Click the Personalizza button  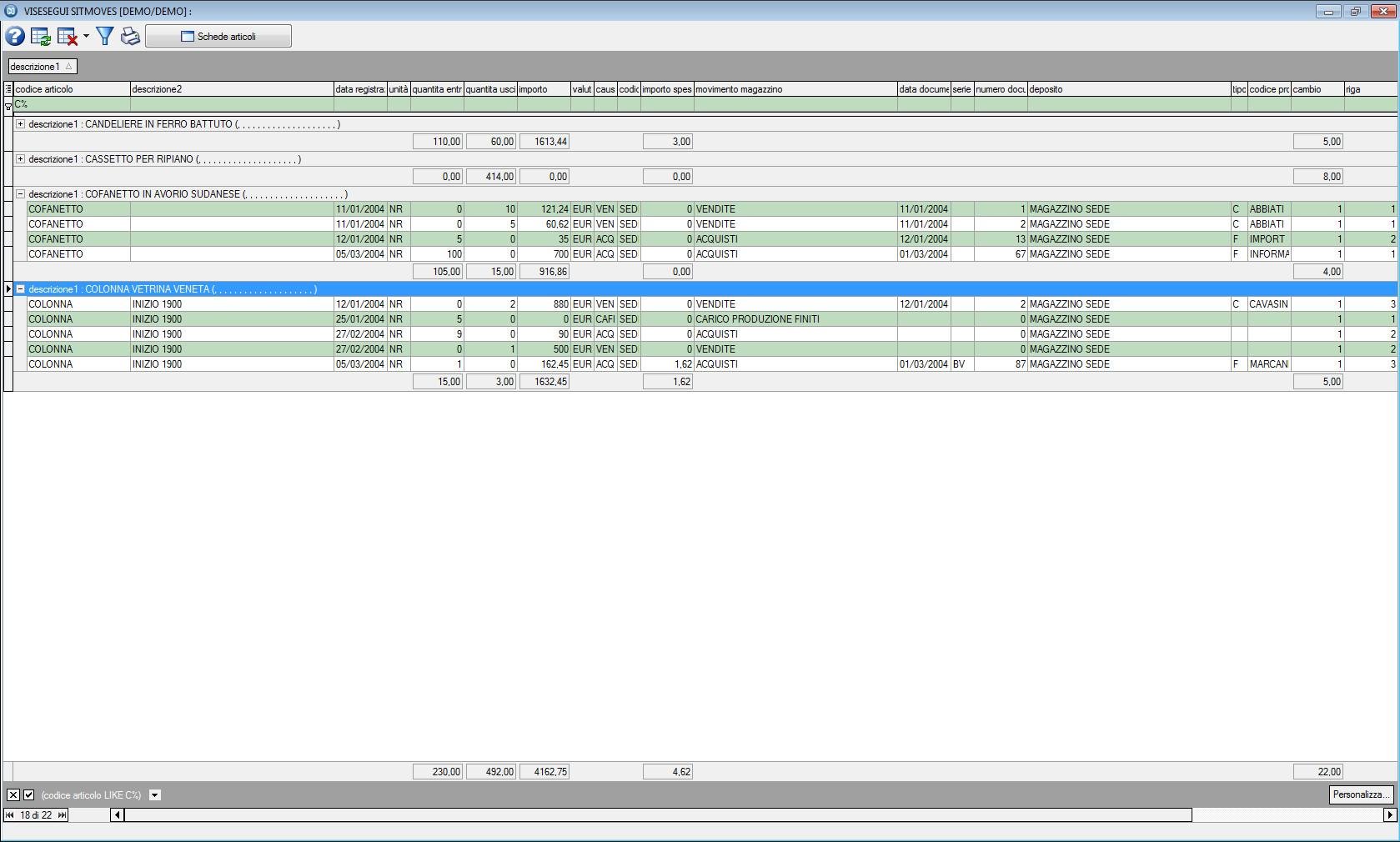pos(1361,795)
